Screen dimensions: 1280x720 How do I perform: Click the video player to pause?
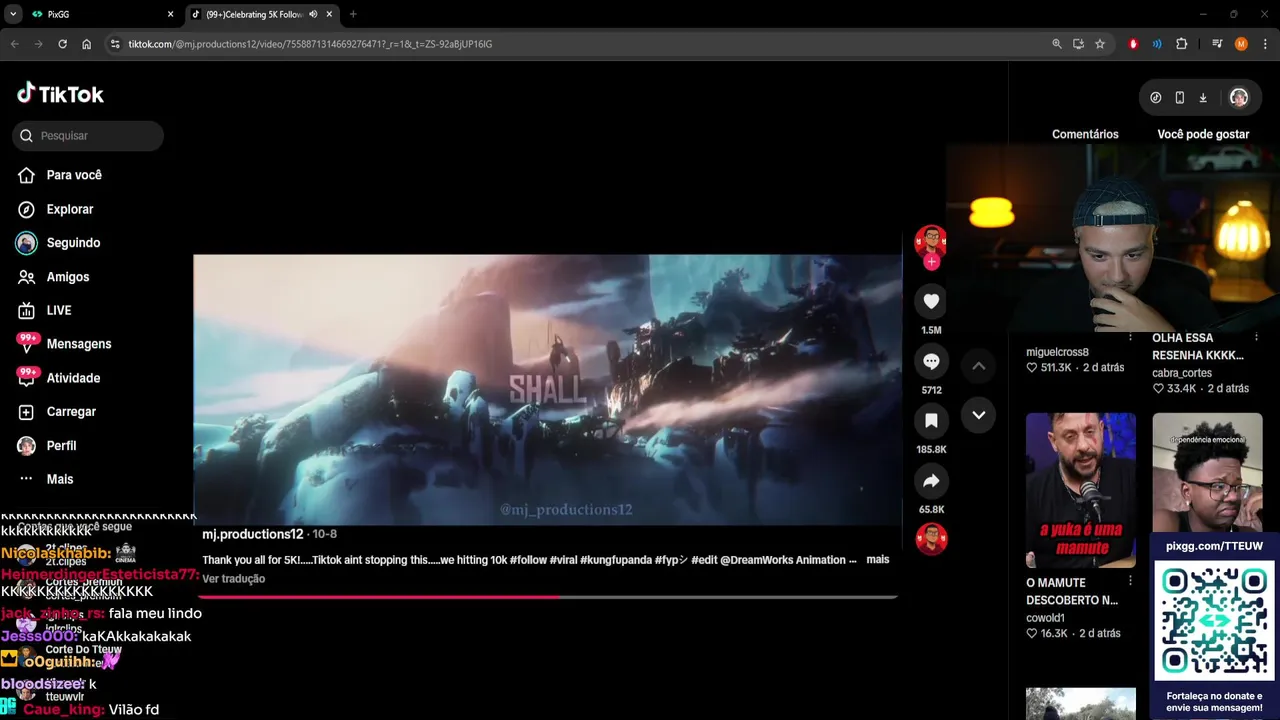547,389
